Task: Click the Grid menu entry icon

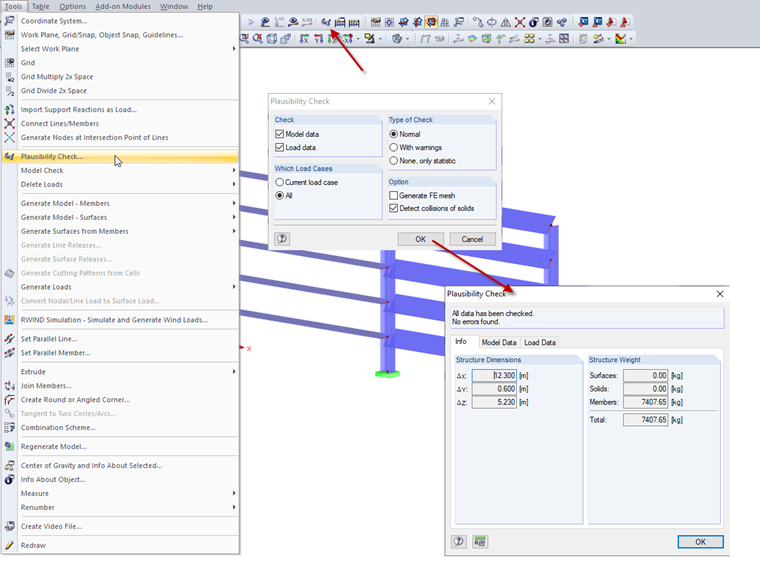Action: 9,63
